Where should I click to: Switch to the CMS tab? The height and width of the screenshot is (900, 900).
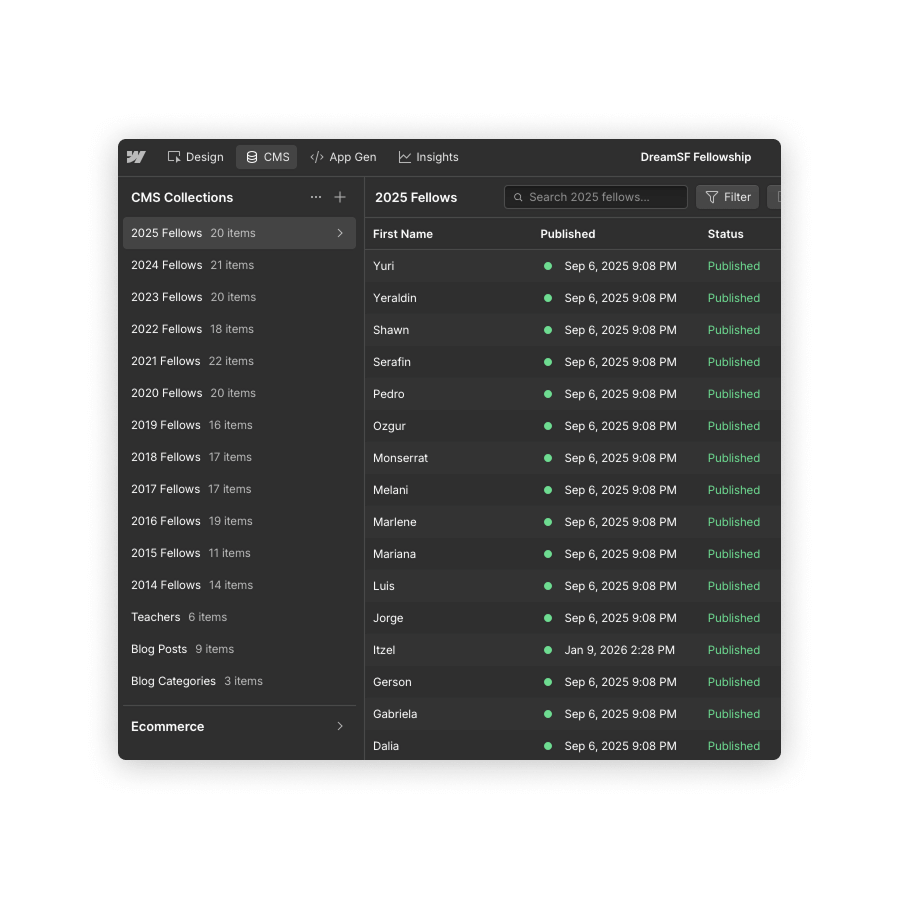[267, 157]
